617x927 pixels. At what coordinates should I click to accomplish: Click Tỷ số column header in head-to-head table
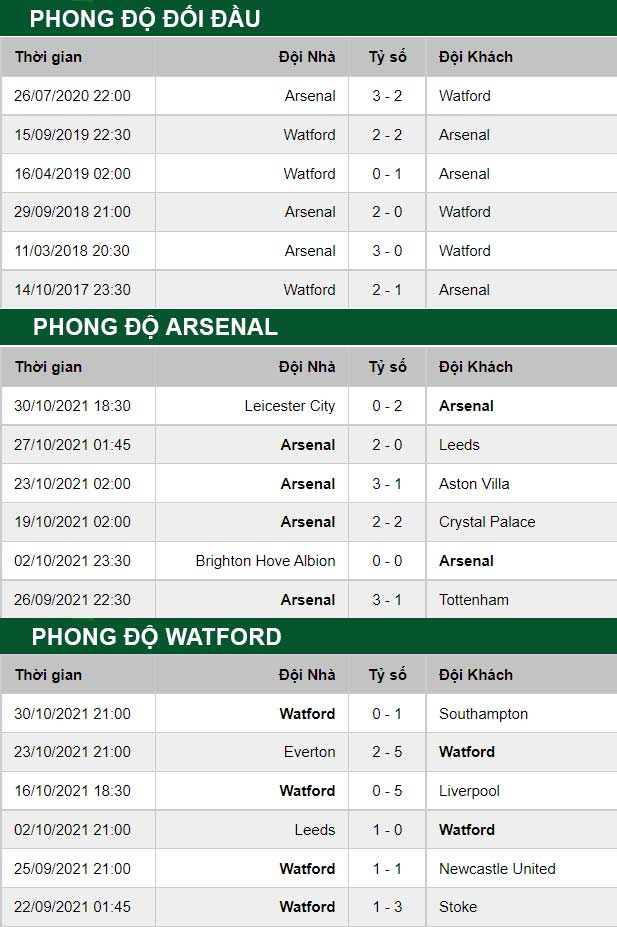(x=388, y=57)
